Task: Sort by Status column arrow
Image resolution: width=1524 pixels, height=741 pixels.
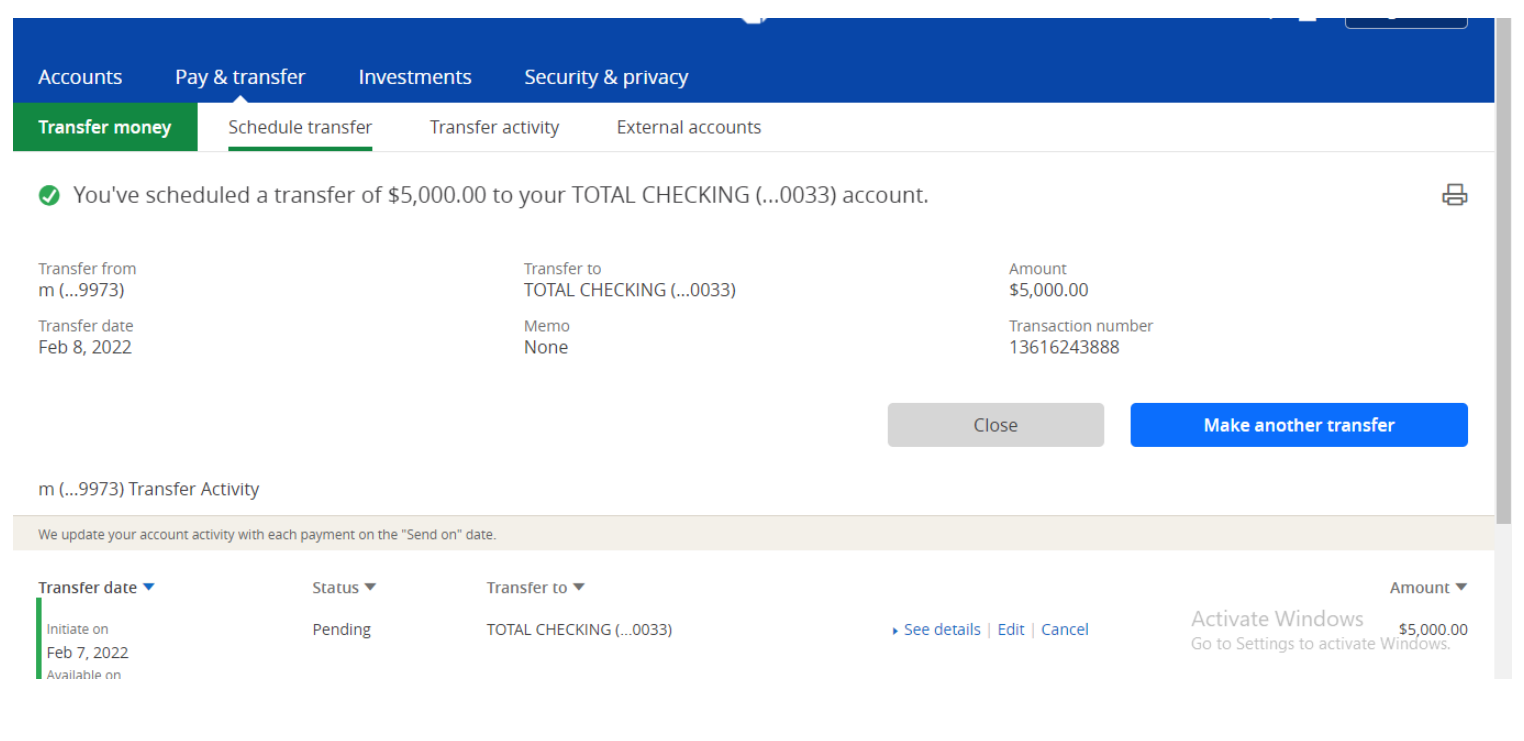Action: click(370, 587)
